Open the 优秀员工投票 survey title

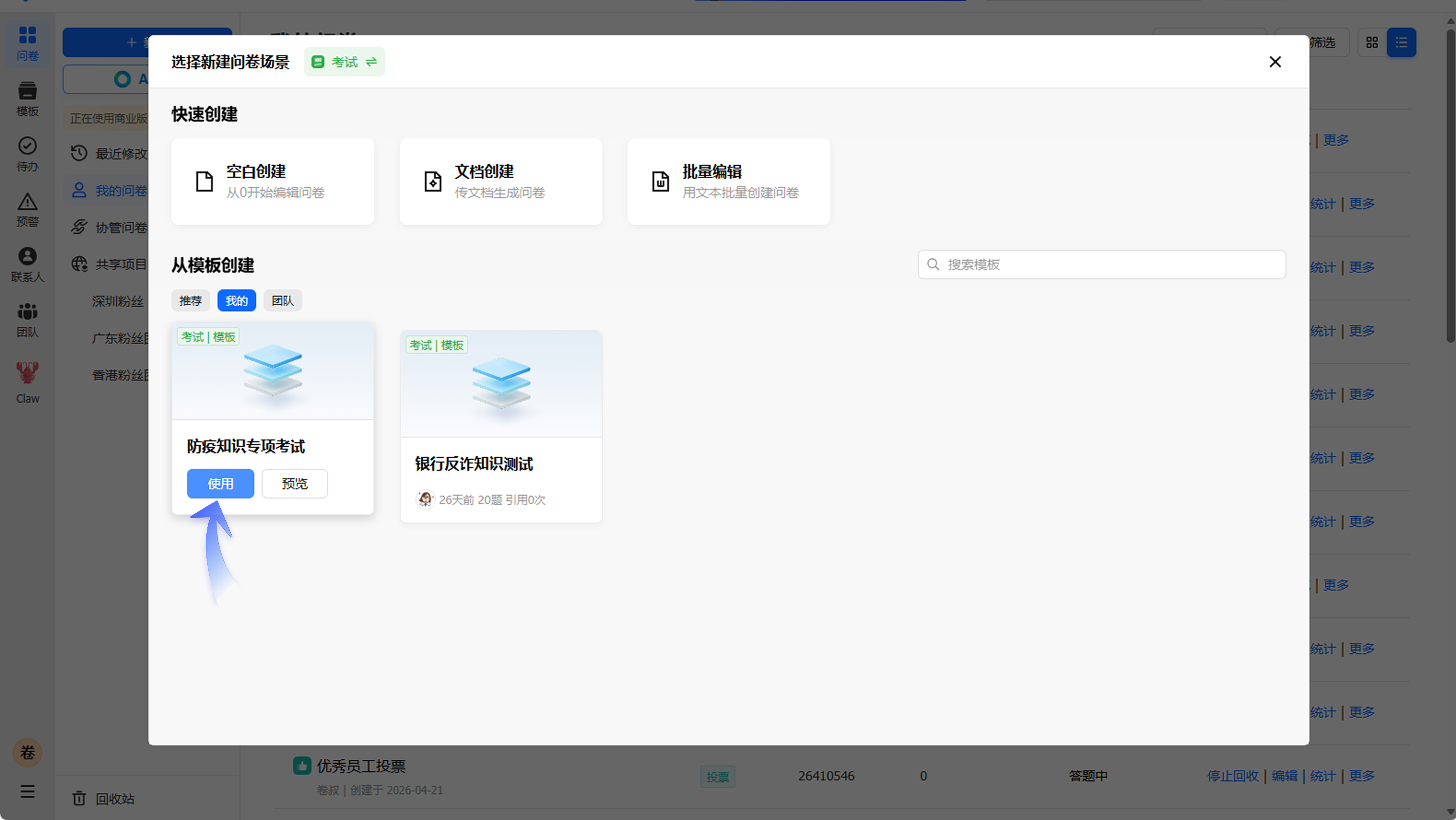coord(361,766)
